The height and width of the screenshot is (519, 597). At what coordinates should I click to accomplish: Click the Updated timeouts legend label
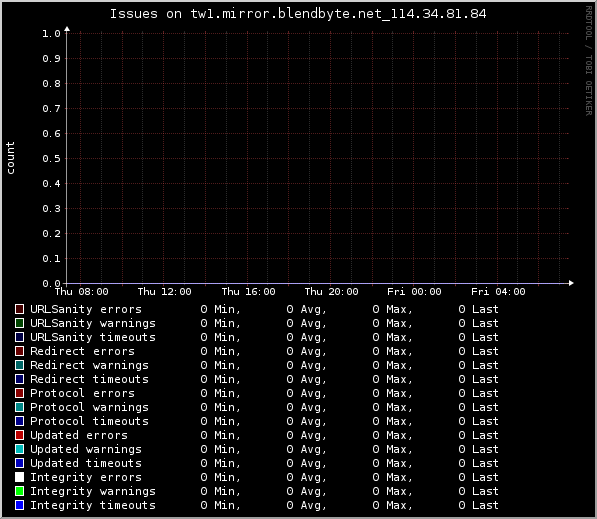[x=86, y=463]
